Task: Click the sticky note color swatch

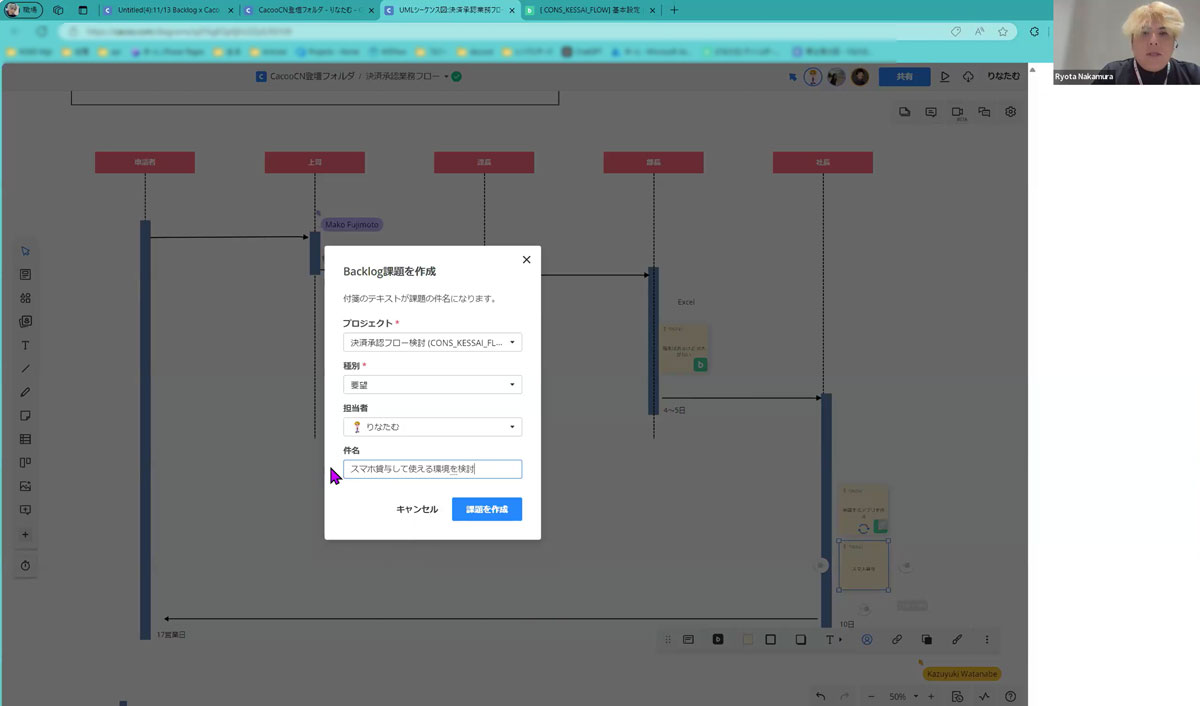Action: (746, 640)
